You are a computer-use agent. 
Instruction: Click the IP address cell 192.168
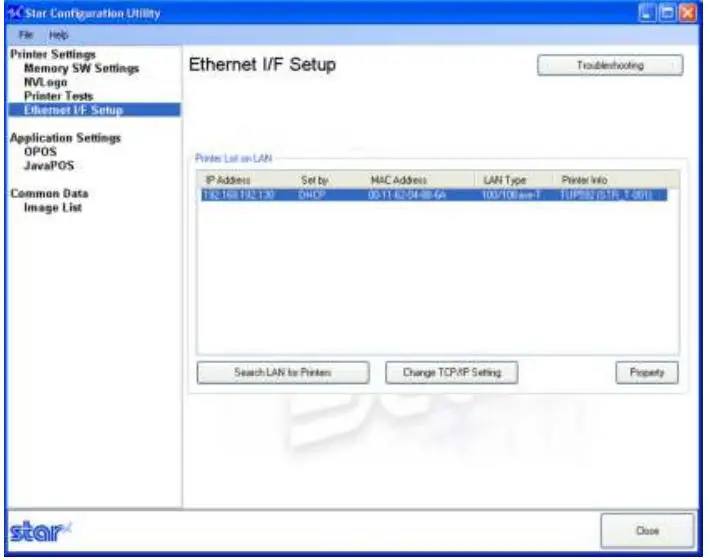(x=239, y=195)
